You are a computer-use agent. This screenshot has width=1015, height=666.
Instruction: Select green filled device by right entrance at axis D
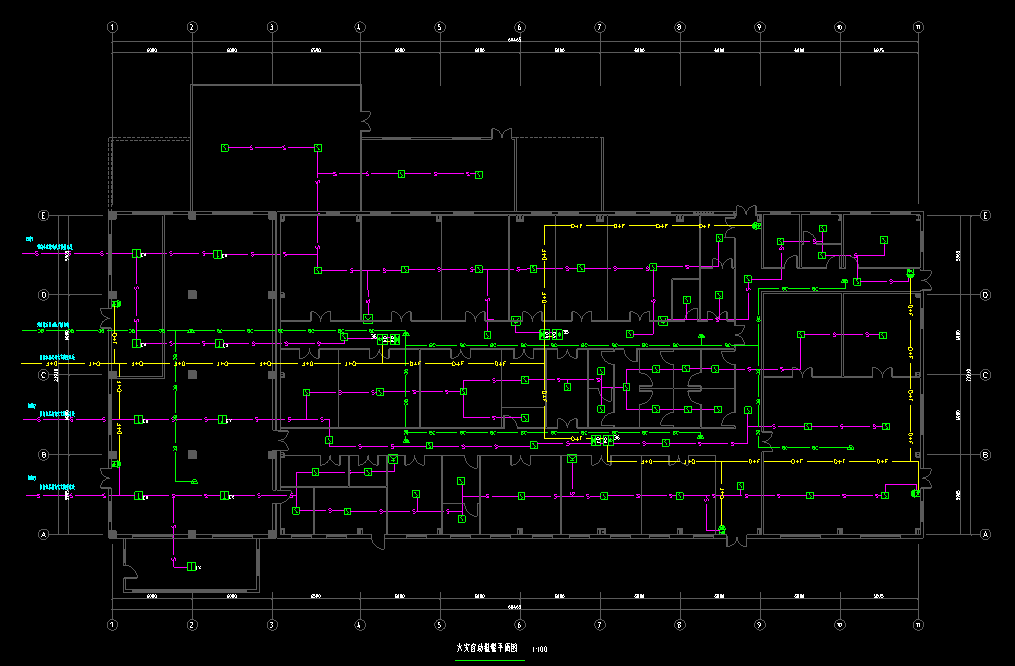[x=910, y=272]
